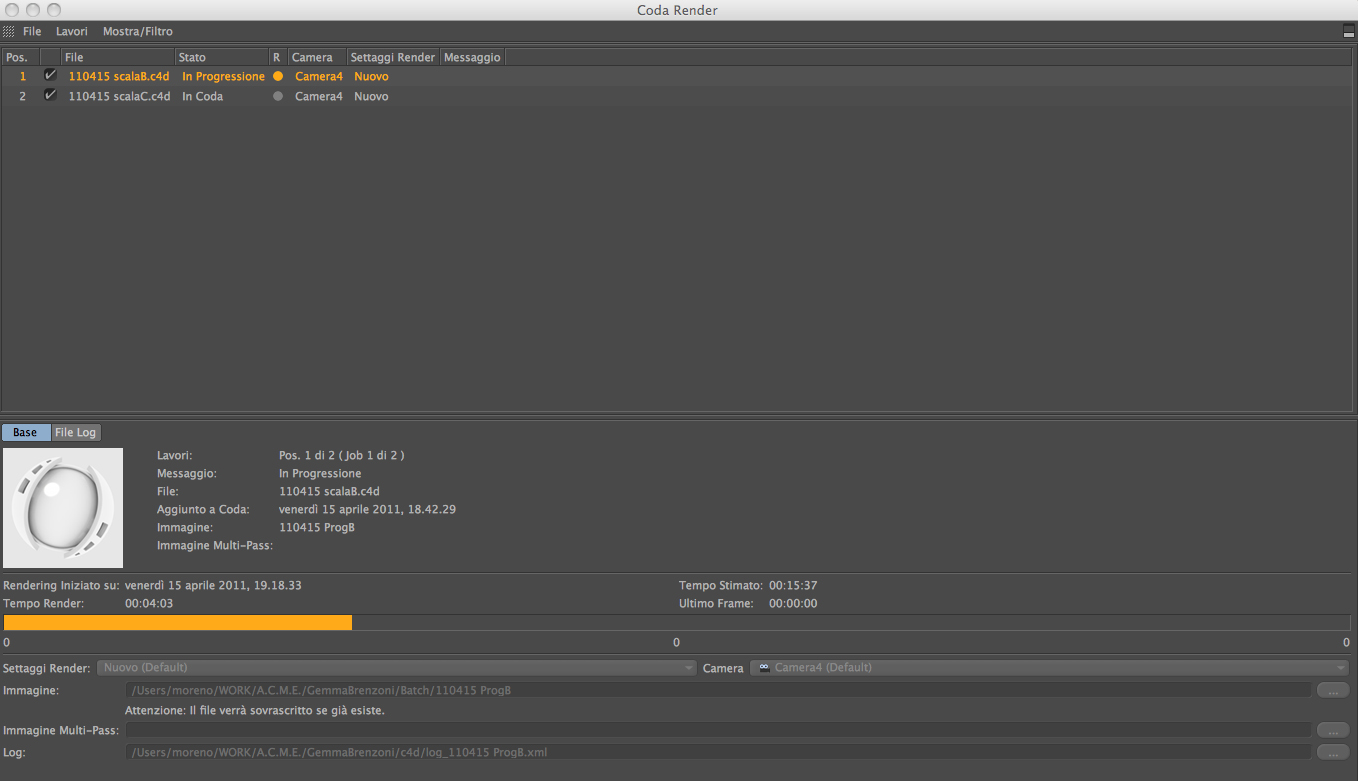The height and width of the screenshot is (781, 1358).
Task: Click the Tempo Render value 00:04:03
Action: pos(149,603)
